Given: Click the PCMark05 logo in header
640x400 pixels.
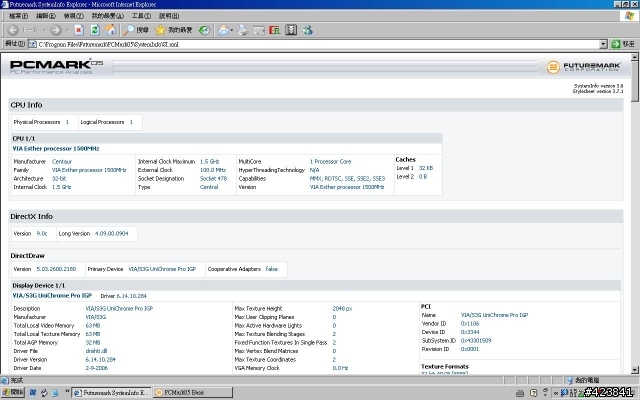Looking at the screenshot, I should pos(56,67).
